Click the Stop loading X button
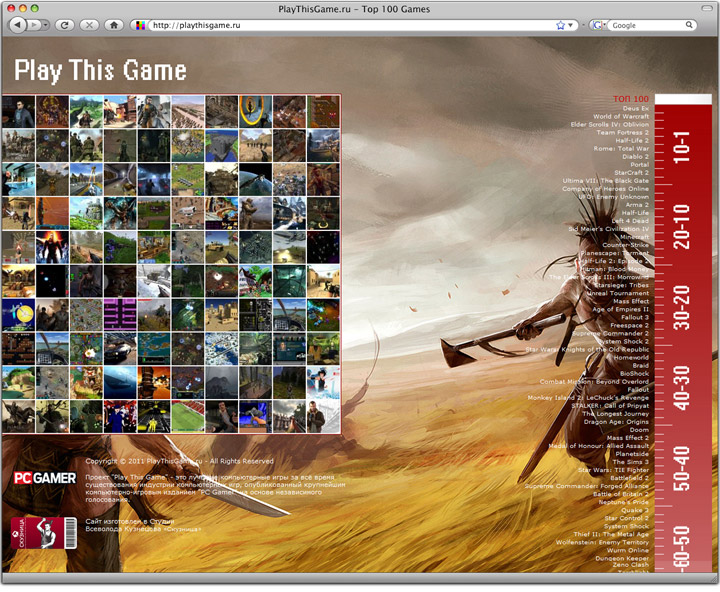 click(x=90, y=25)
